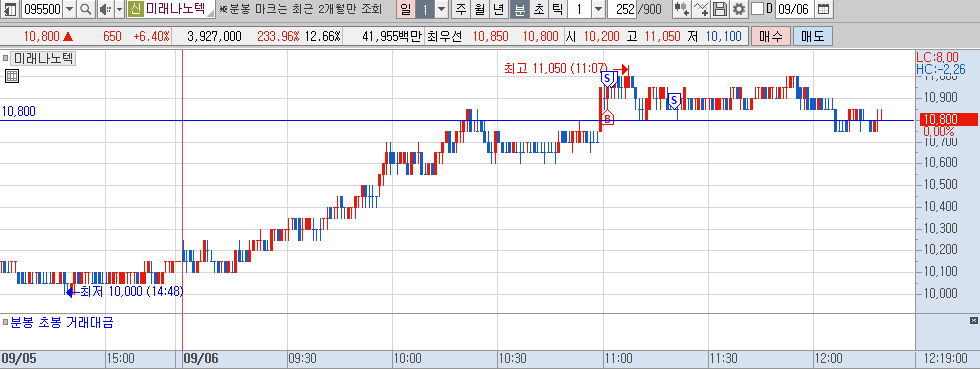Select the 월 (monthly) period tab

coord(479,9)
